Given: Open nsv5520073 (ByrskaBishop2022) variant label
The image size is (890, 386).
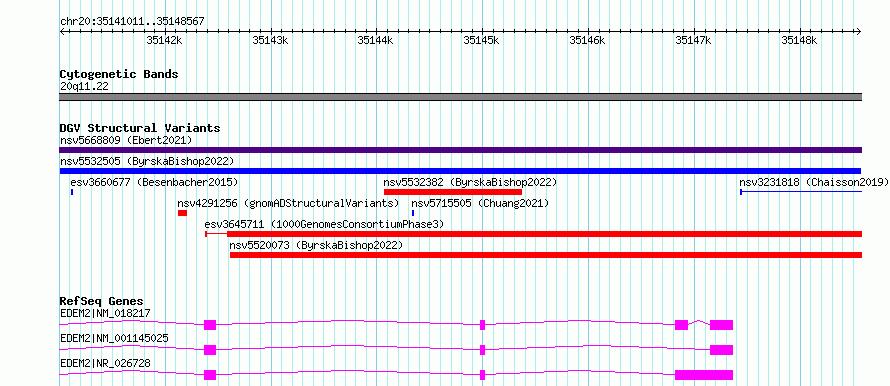Looking at the screenshot, I should (x=316, y=245).
